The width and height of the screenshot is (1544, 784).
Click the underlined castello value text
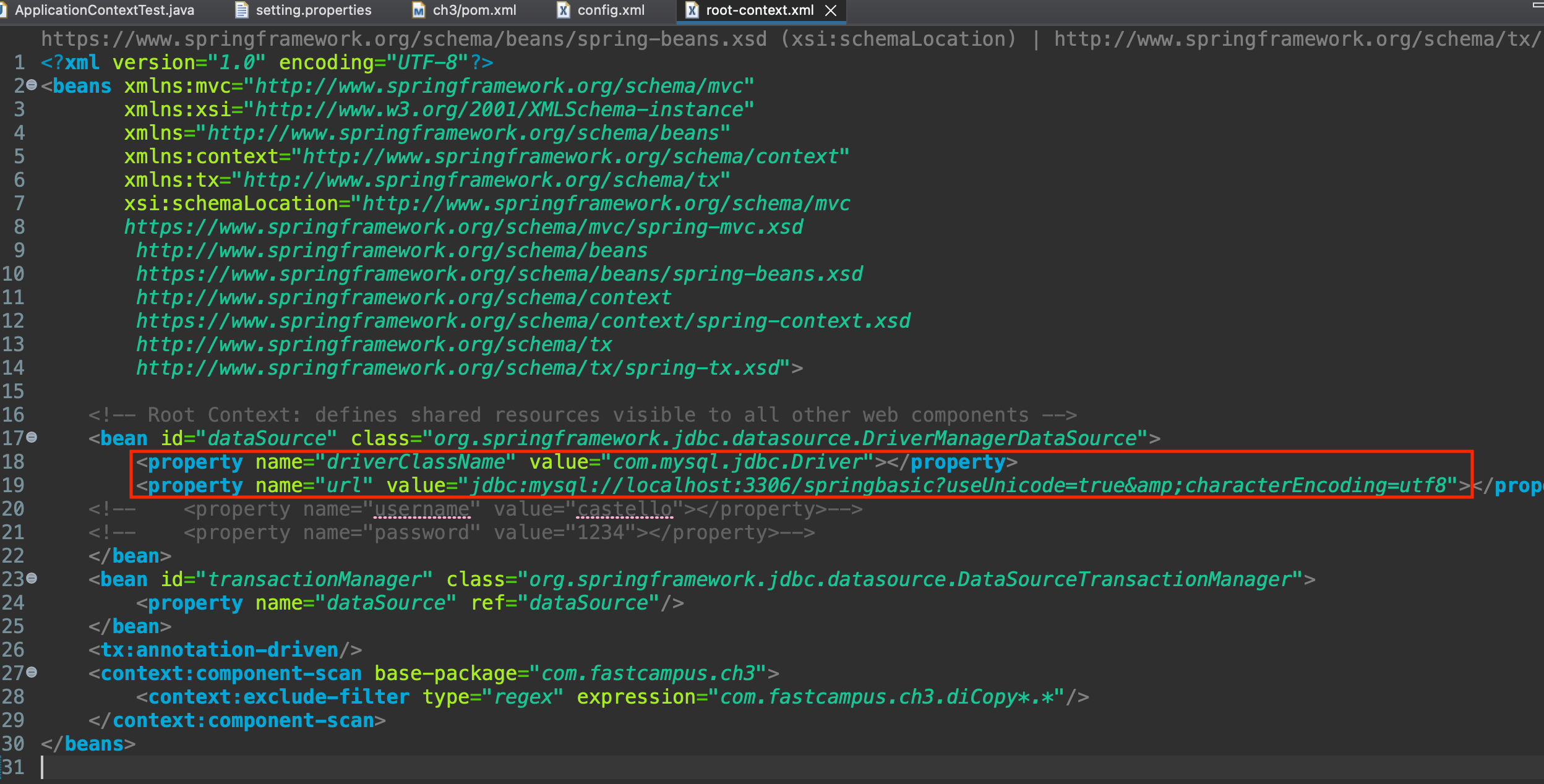pos(624,509)
